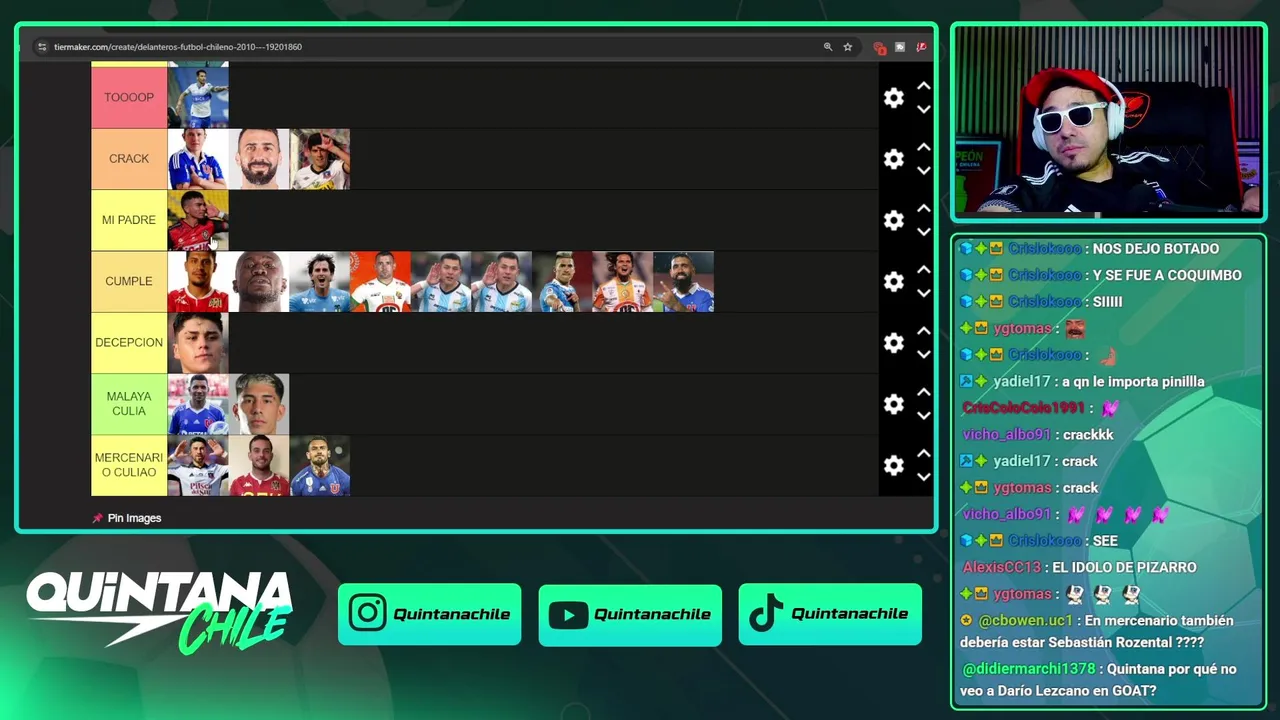Select the bearded bald man in CRACK tier
1280x720 pixels.
tap(259, 159)
